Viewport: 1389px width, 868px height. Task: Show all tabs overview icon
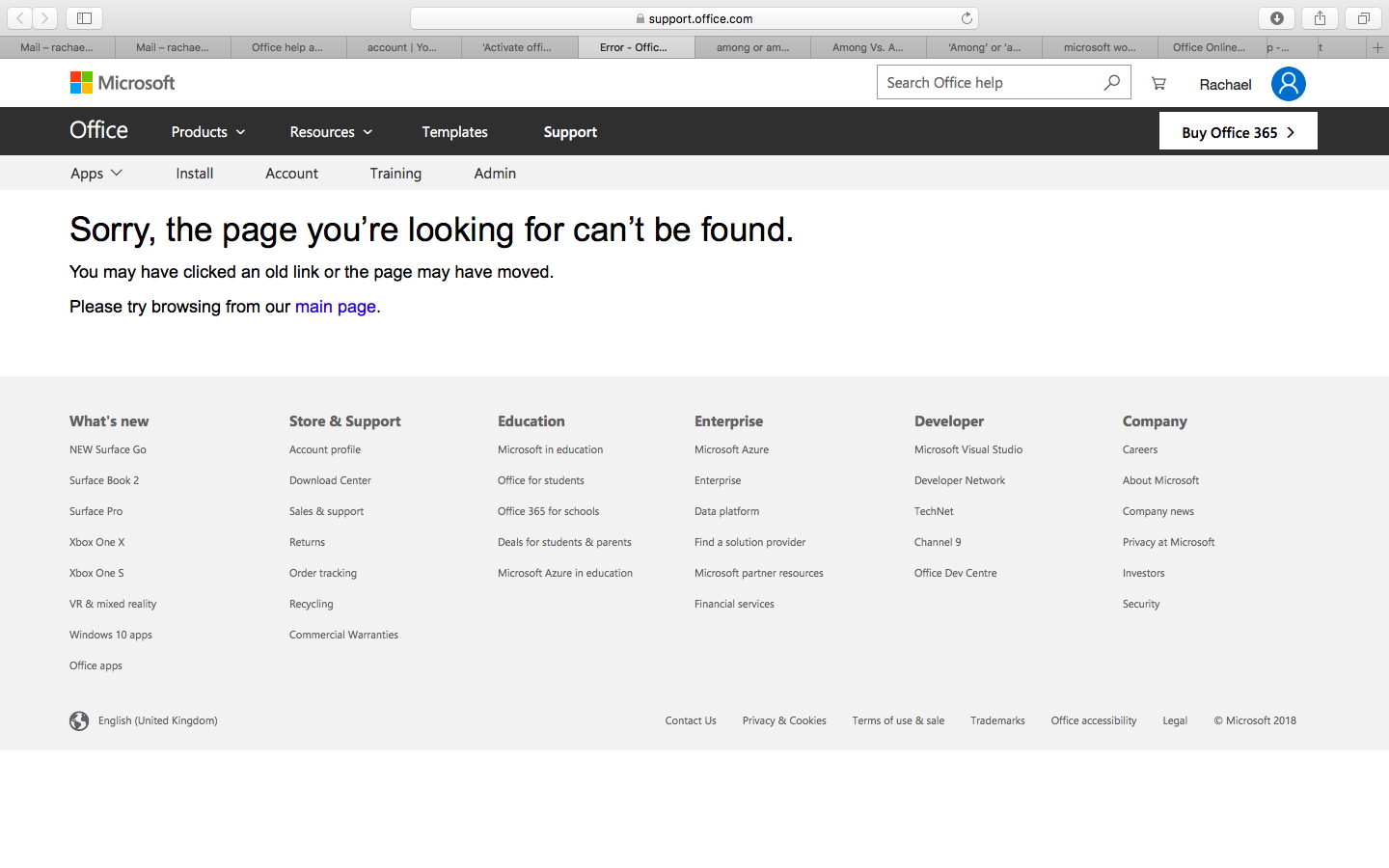point(1363,18)
